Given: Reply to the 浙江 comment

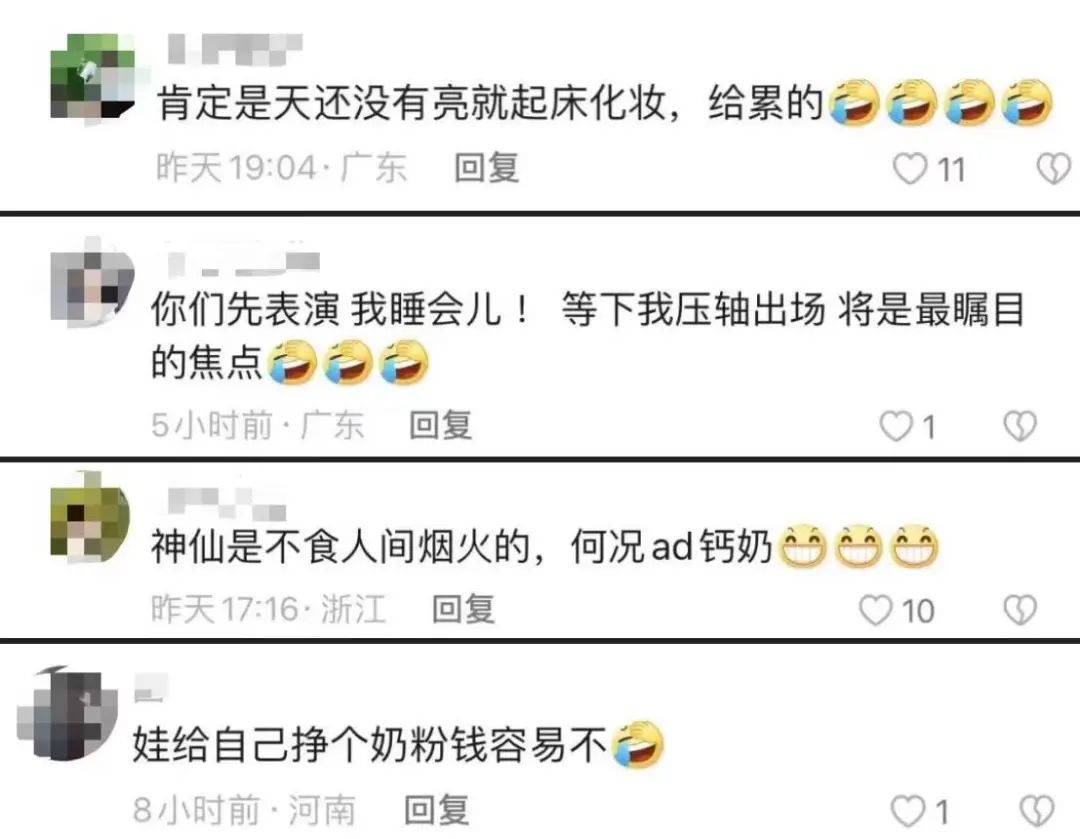Looking at the screenshot, I should click(x=464, y=609).
